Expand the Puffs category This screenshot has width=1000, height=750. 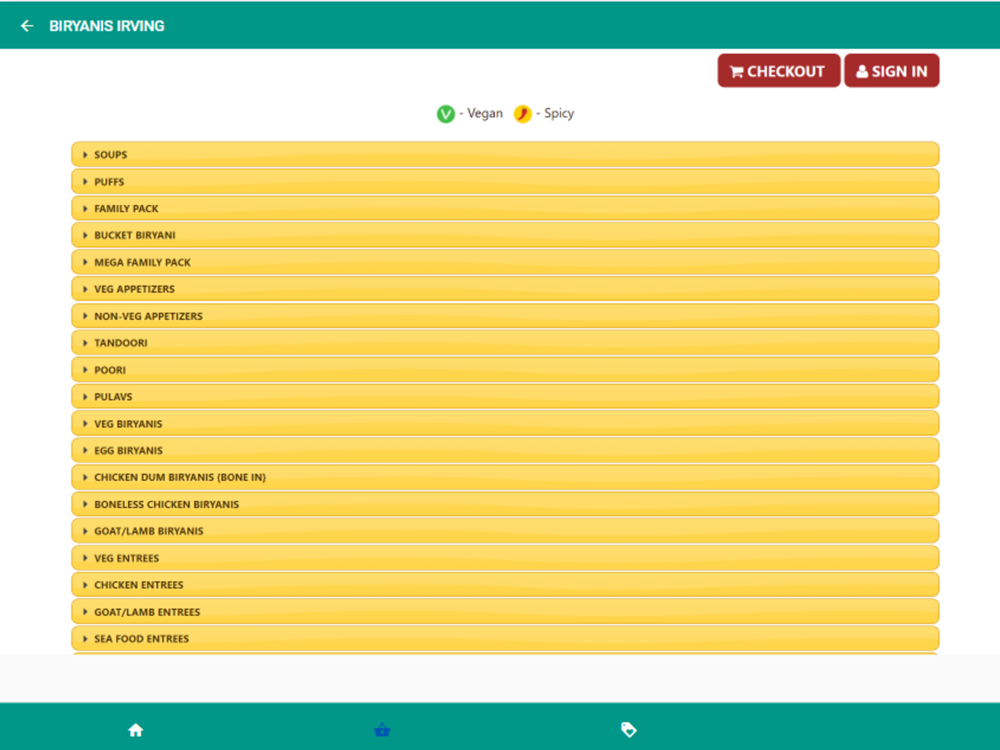(x=505, y=182)
